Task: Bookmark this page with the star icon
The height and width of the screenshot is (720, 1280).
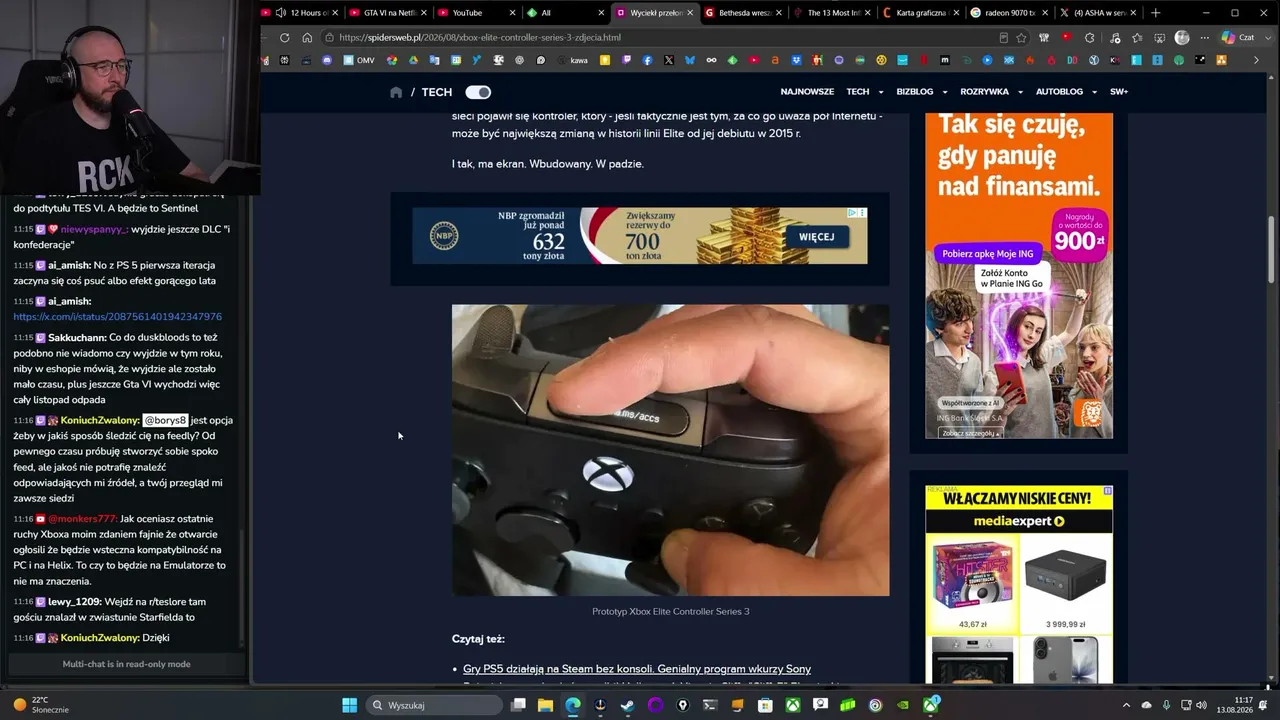Action: coord(1021,38)
